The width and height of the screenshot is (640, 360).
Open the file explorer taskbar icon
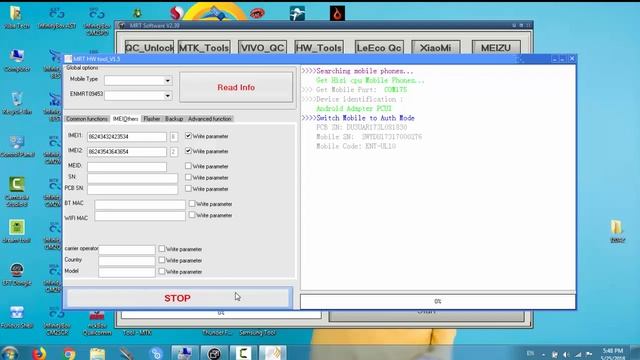point(98,353)
